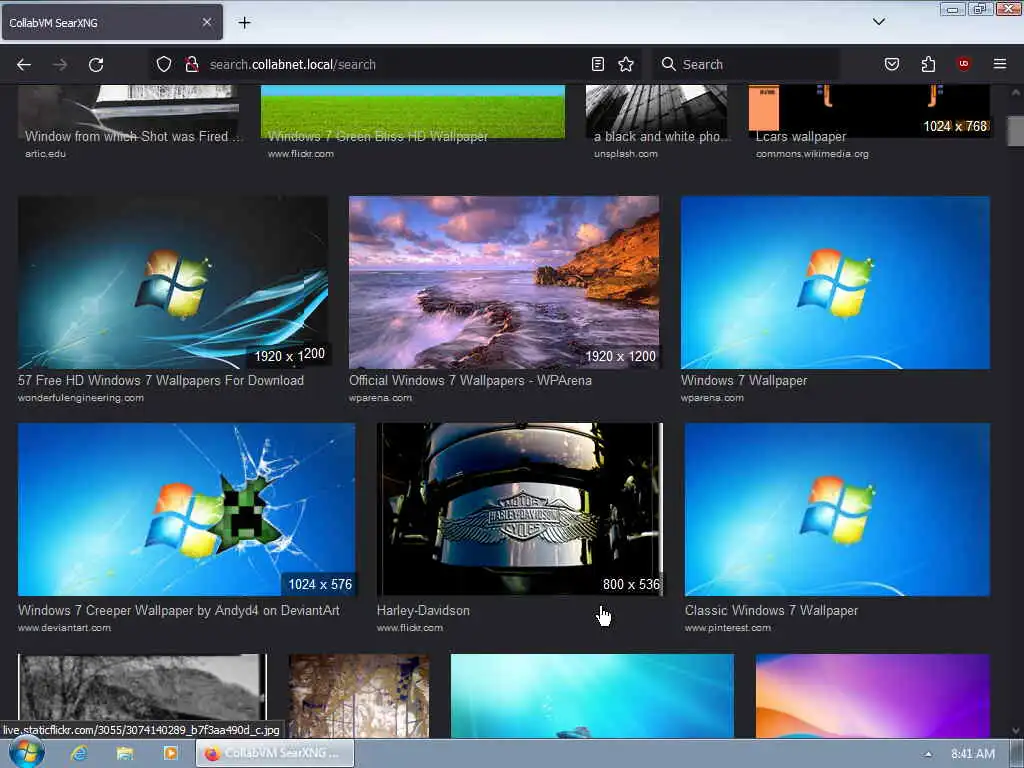Click unsplash.com source text
Image resolution: width=1024 pixels, height=768 pixels.
point(626,154)
